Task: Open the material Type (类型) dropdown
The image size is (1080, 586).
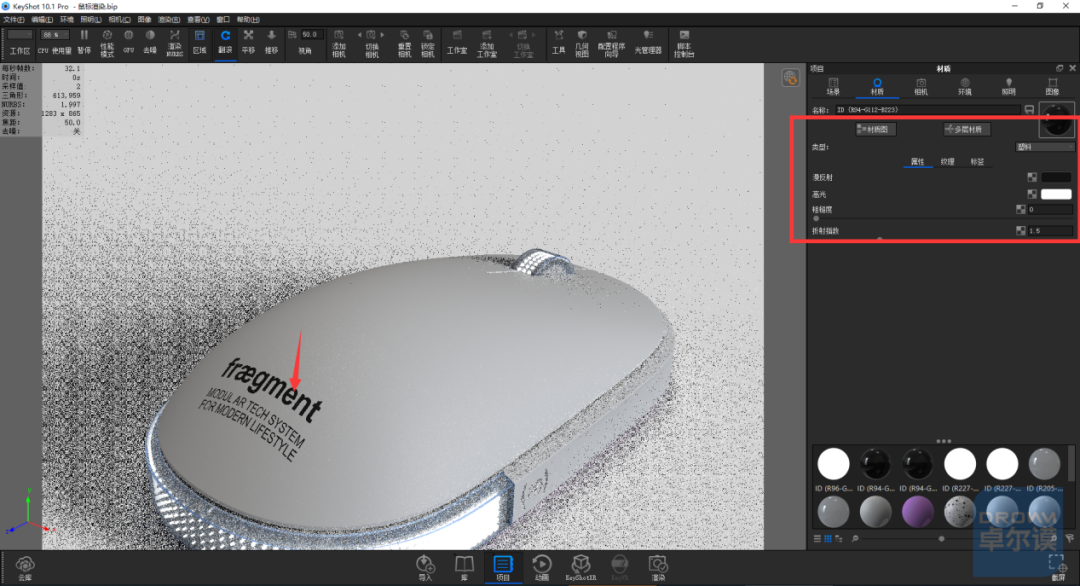Action: point(1044,147)
